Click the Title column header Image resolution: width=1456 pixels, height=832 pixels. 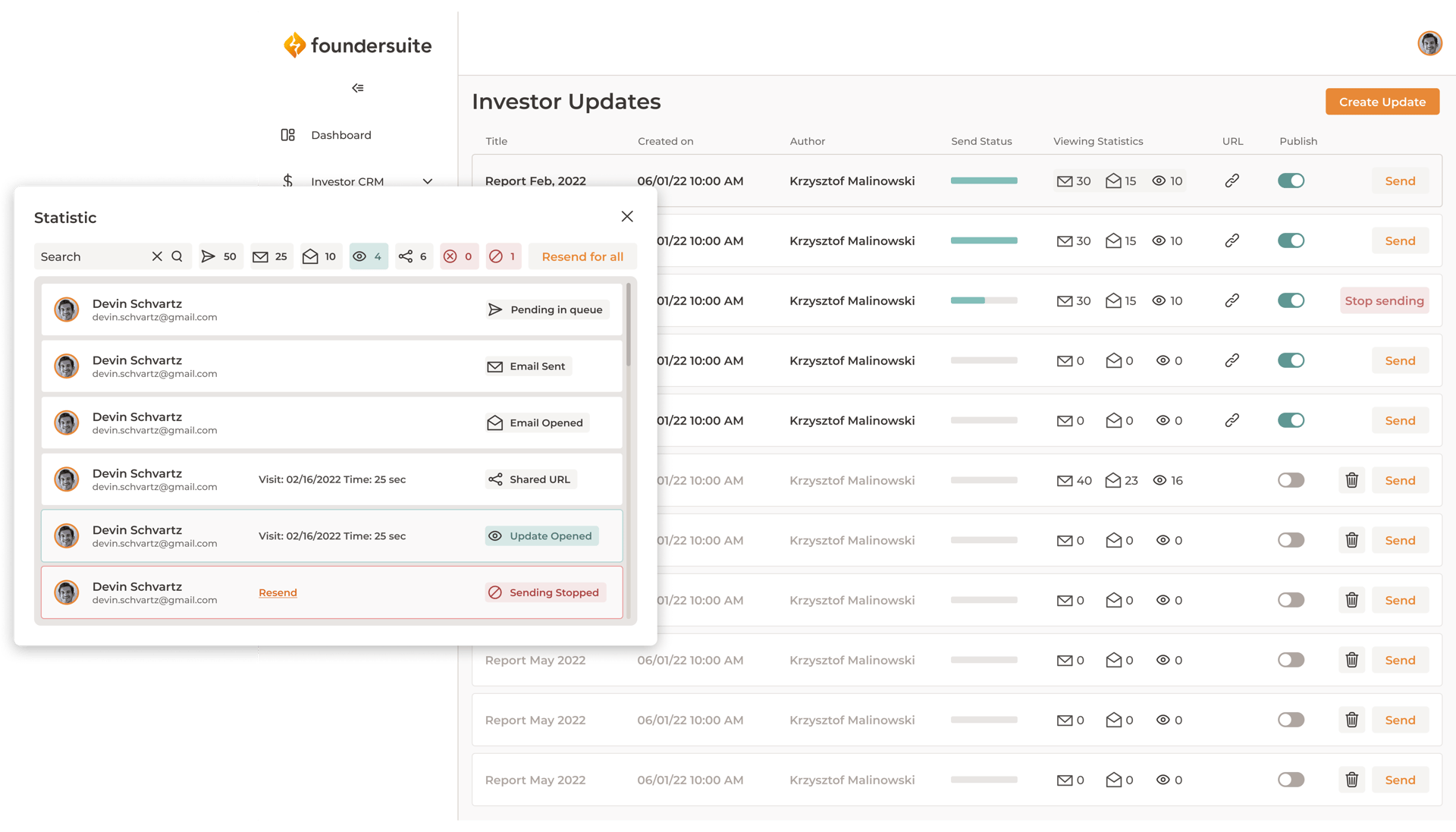(496, 141)
